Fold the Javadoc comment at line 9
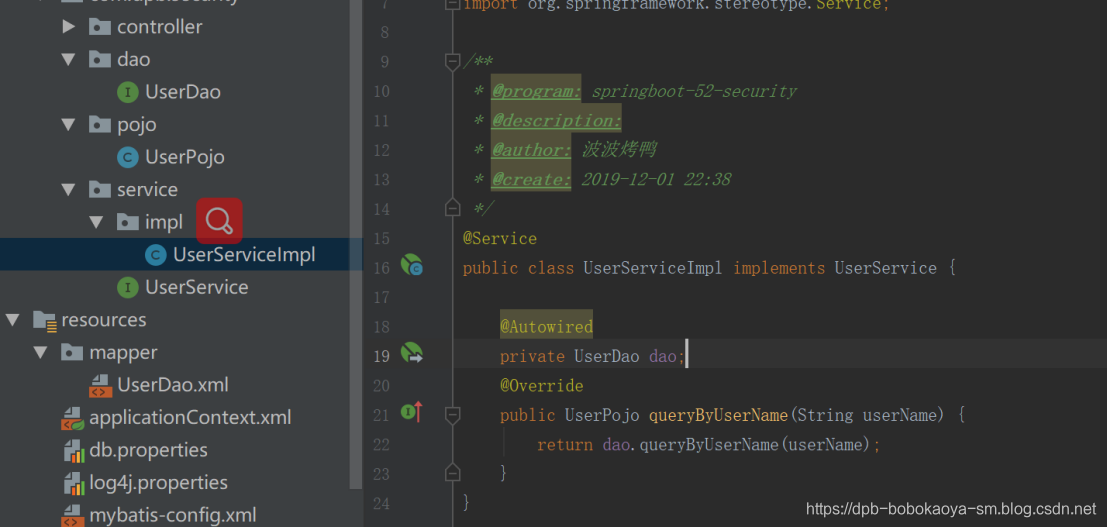 coord(453,62)
